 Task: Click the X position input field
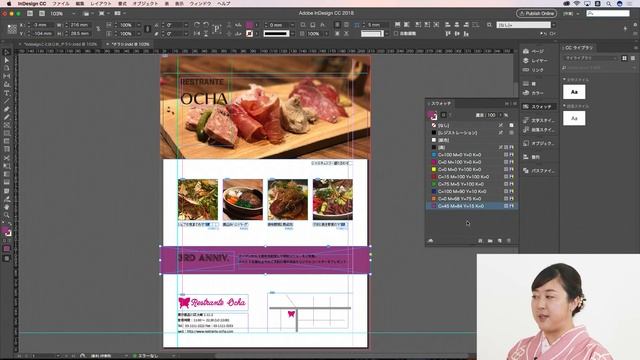(42, 25)
